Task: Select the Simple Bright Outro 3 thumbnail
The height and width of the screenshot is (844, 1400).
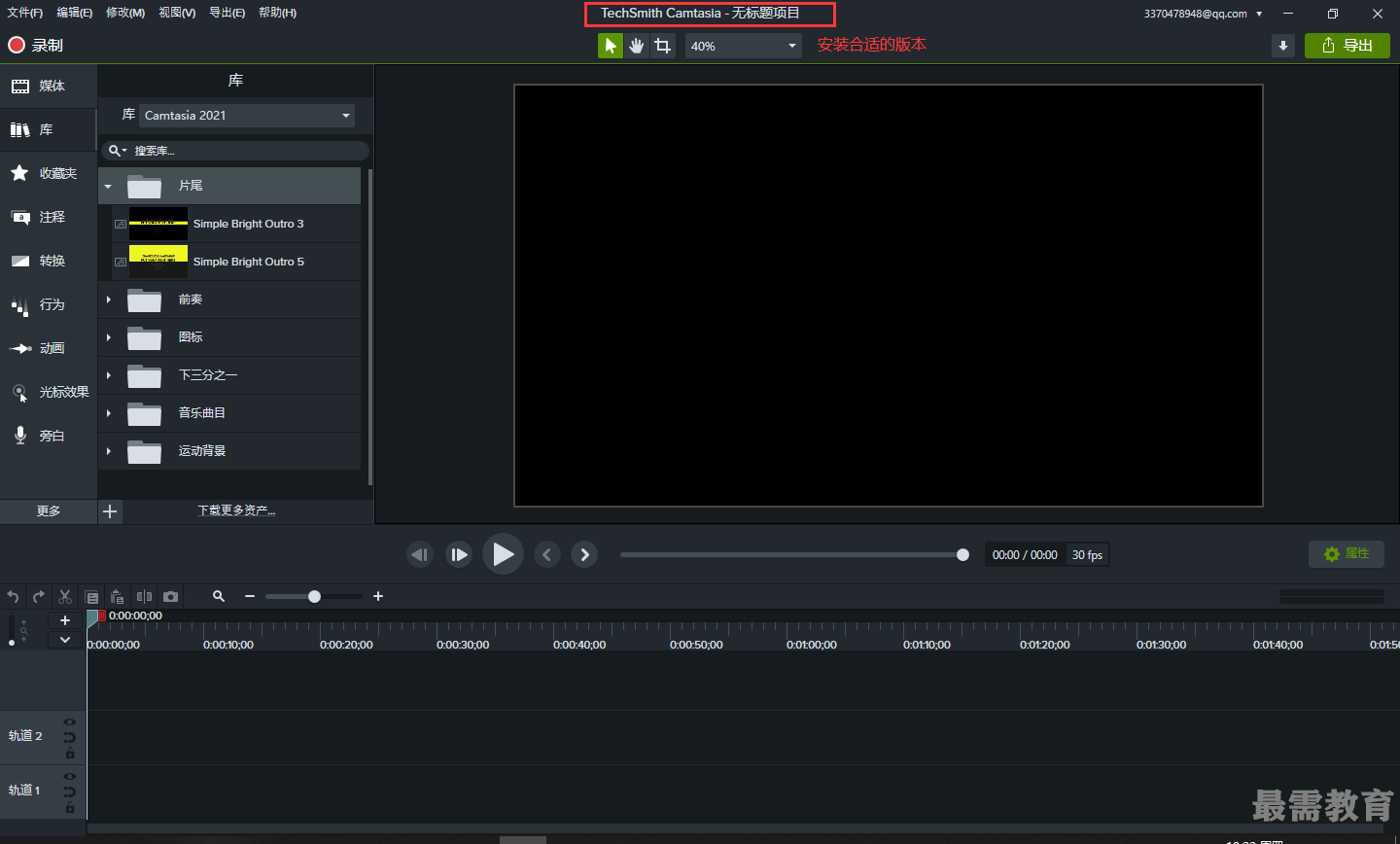Action: (x=158, y=224)
